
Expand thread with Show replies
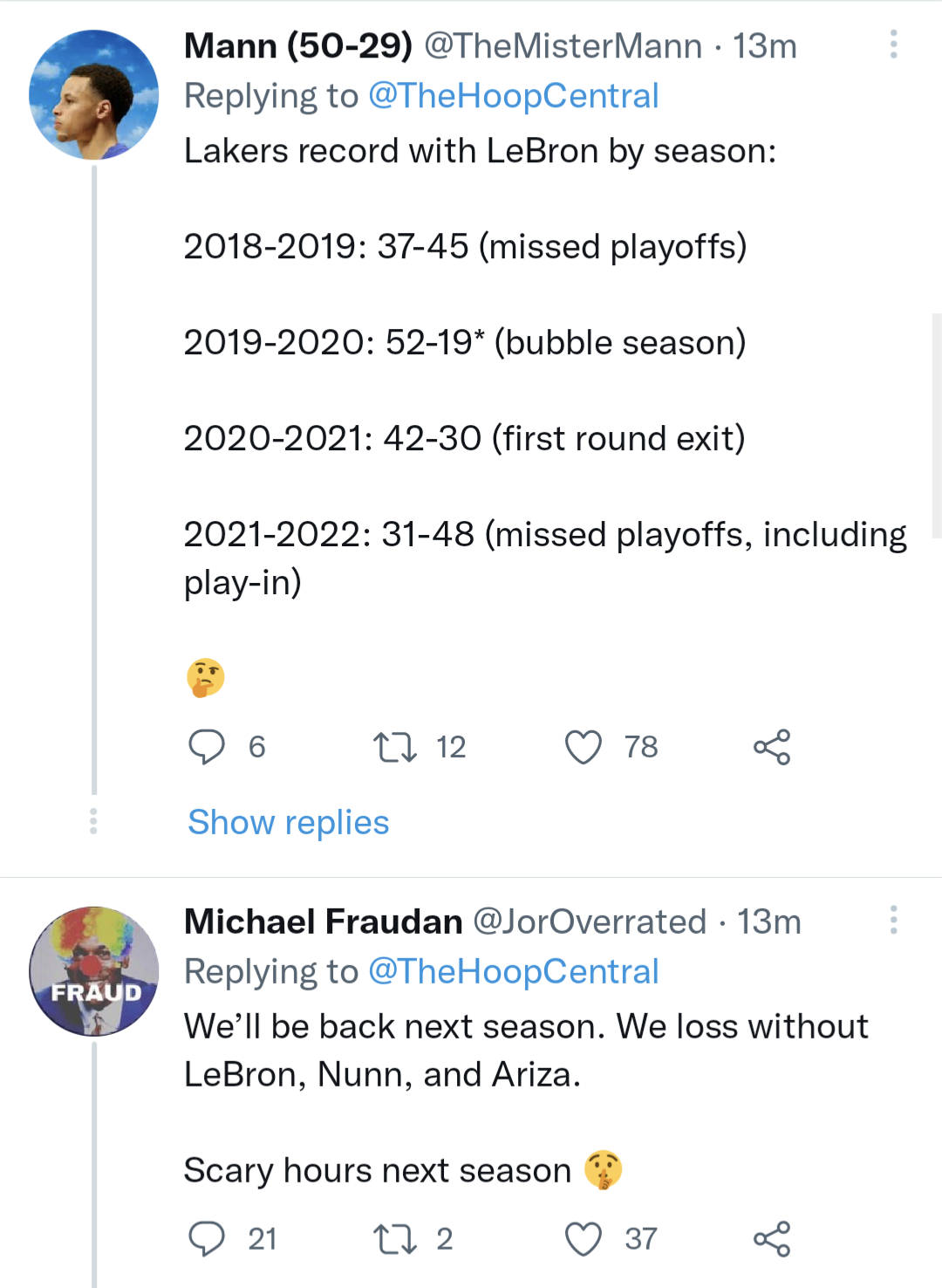(x=289, y=822)
